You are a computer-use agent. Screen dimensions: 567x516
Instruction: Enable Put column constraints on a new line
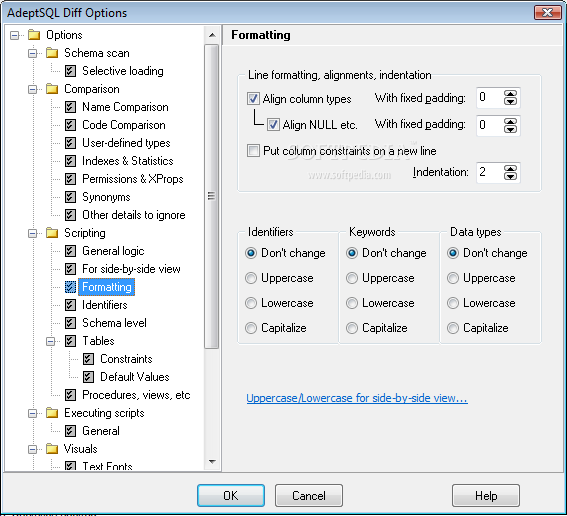click(253, 150)
